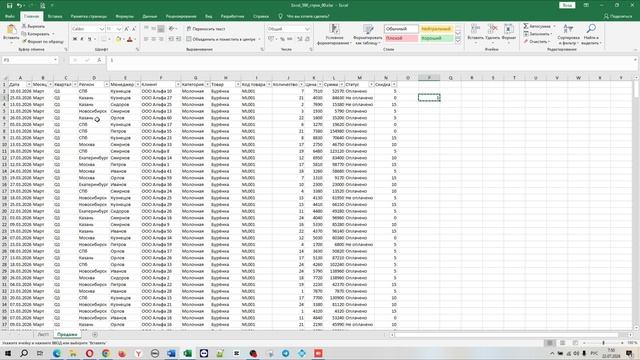
Task: Switch to Page Layout view in status bar
Action: click(562, 343)
